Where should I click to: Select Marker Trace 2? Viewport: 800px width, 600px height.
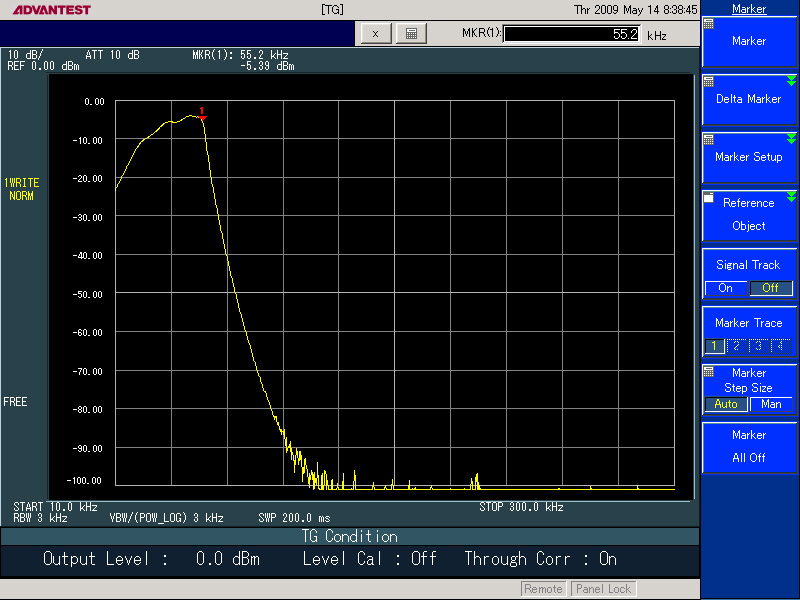click(737, 346)
